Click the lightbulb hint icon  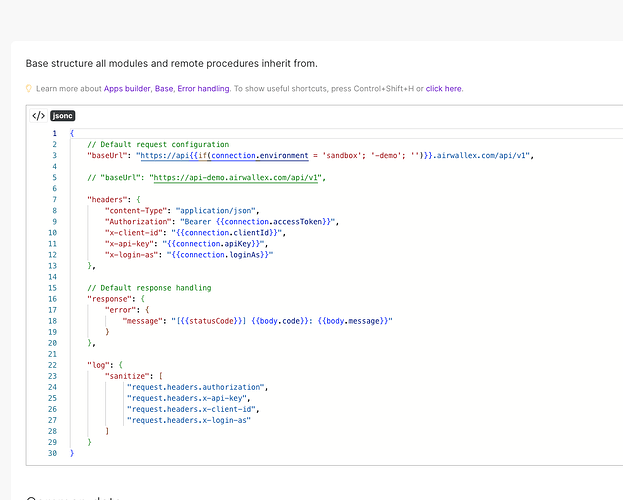(x=29, y=88)
